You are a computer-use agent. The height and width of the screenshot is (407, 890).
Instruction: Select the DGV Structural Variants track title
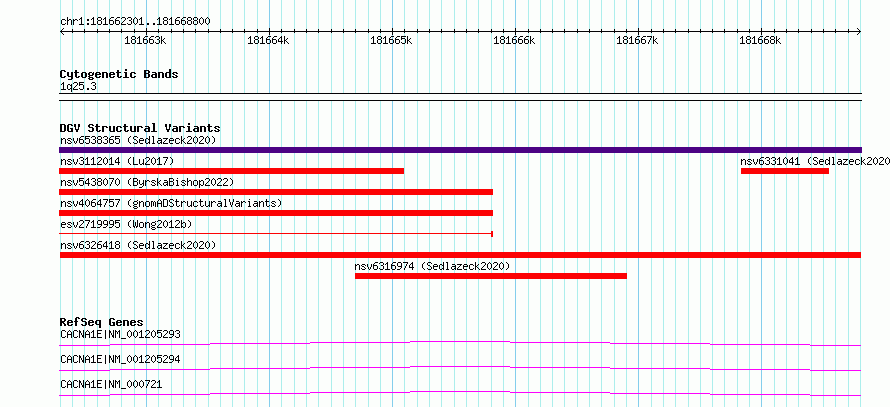(140, 128)
